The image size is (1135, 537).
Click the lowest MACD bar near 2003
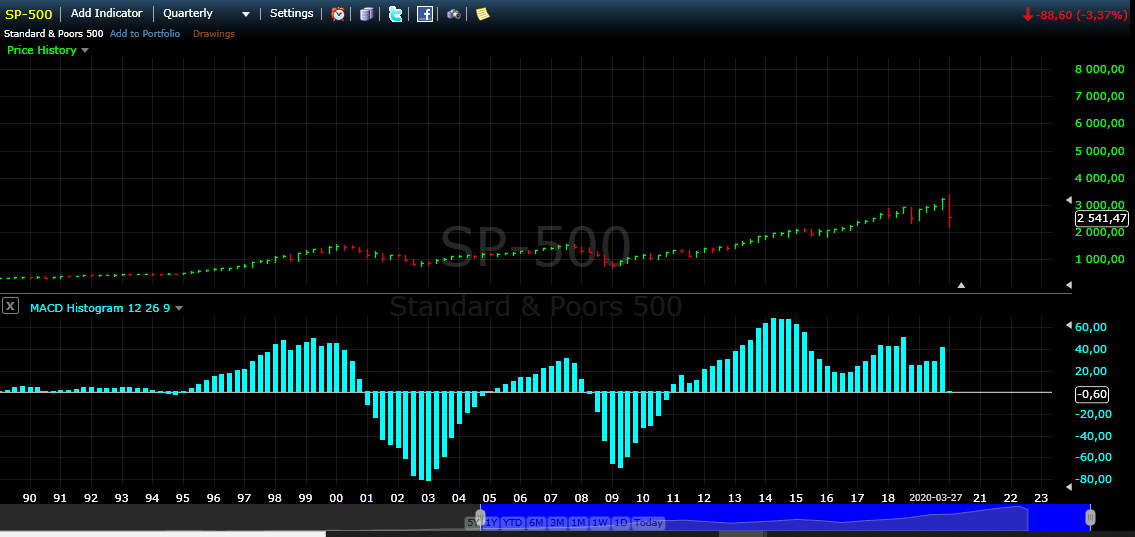click(429, 436)
